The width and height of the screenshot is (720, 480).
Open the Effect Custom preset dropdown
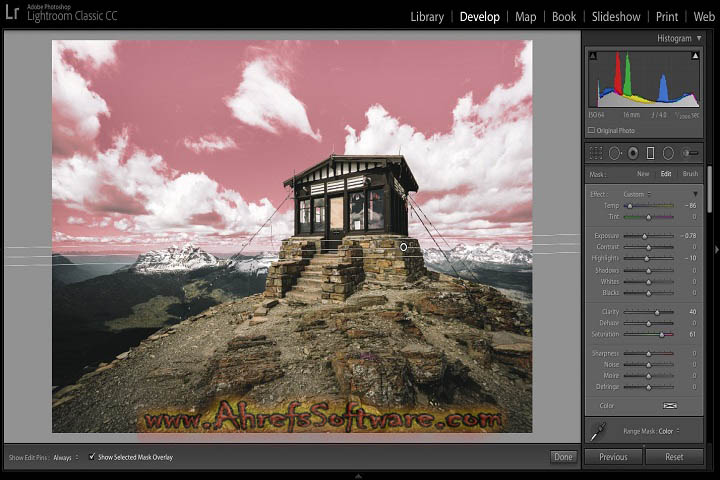click(x=636, y=194)
